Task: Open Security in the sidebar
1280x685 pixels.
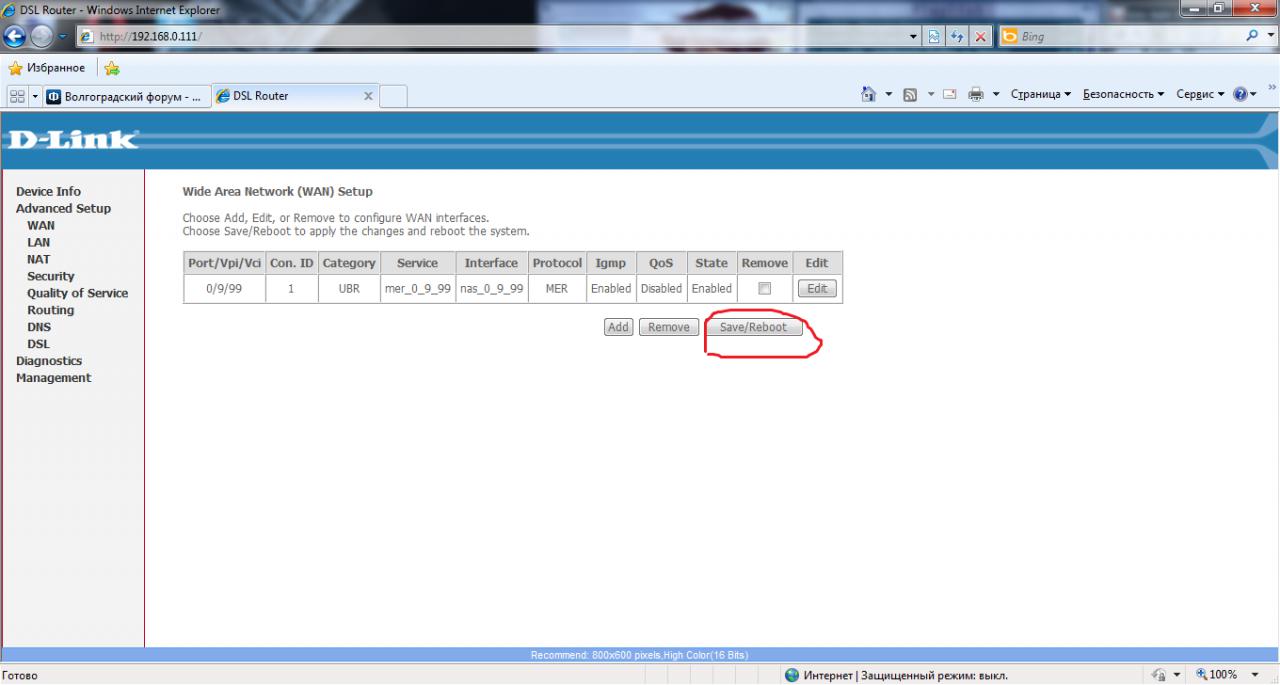Action: 51,276
